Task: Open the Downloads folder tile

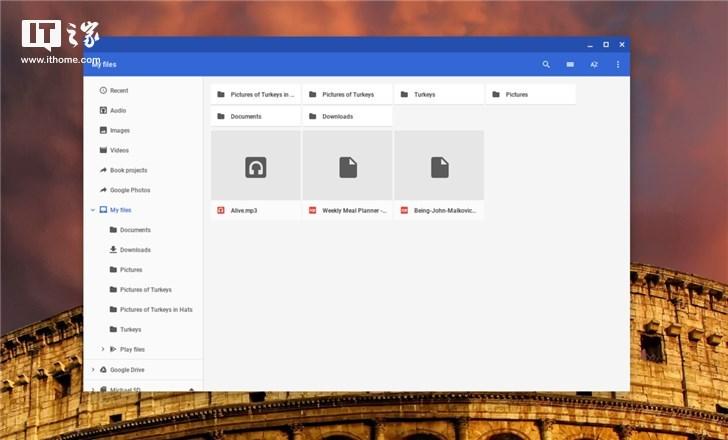Action: (x=347, y=116)
